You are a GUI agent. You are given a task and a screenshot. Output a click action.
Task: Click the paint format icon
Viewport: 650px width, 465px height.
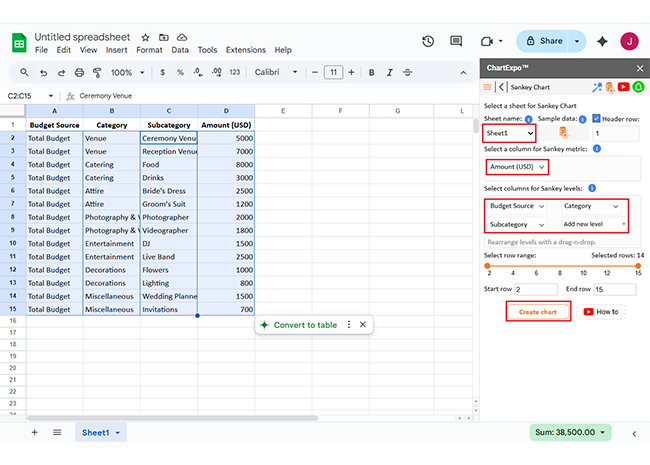(97, 73)
